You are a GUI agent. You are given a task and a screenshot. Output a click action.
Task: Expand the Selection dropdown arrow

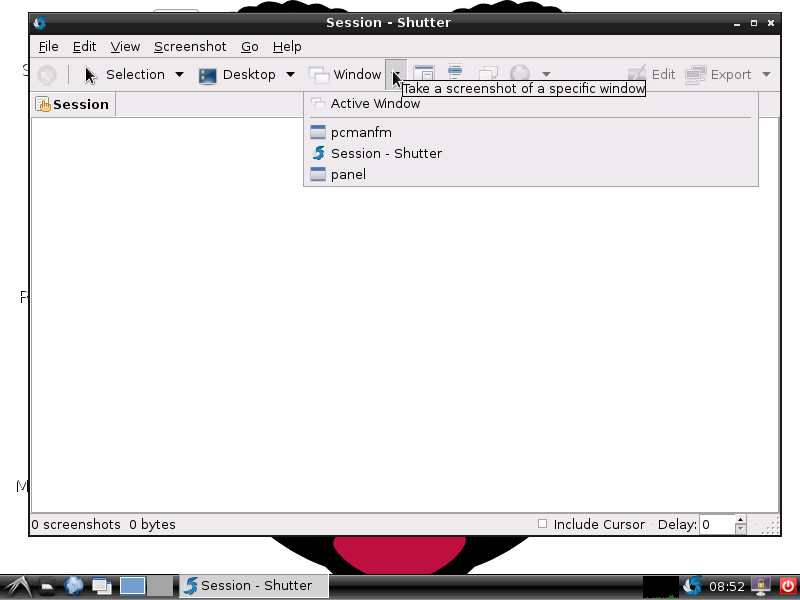tap(180, 74)
